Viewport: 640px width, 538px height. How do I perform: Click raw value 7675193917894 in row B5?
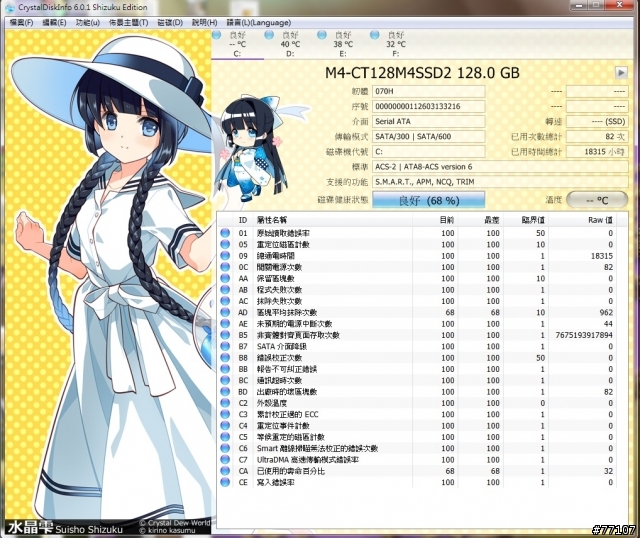coord(584,335)
